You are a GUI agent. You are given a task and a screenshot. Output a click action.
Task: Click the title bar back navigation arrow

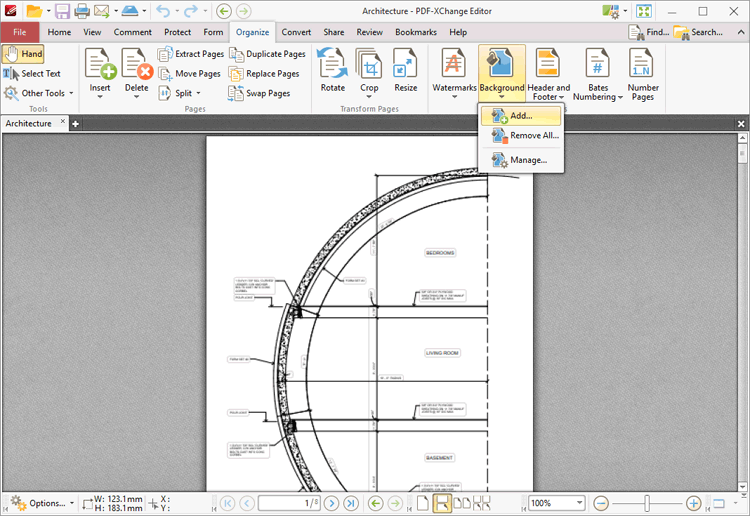pos(224,11)
